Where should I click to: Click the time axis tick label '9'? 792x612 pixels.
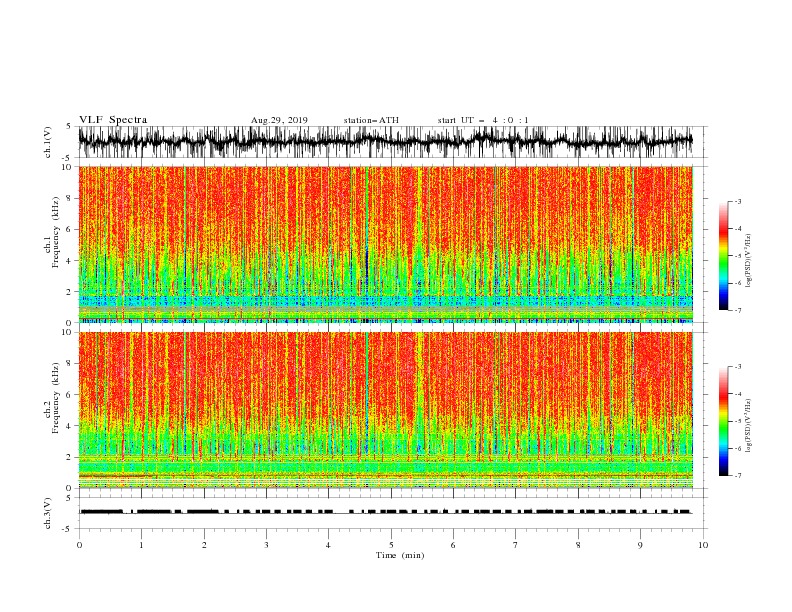click(640, 545)
